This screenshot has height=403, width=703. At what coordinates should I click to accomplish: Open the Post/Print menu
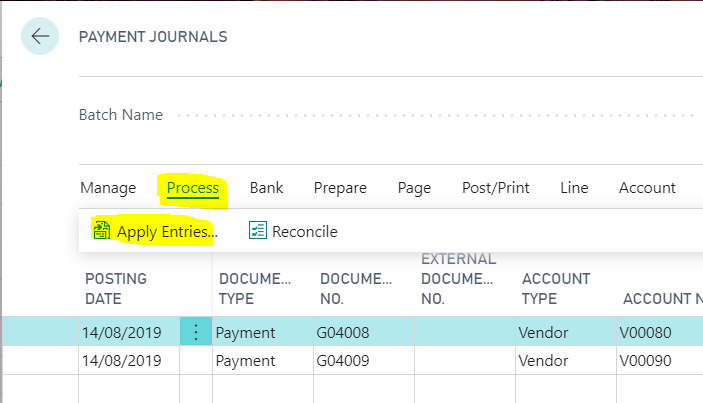coord(495,188)
